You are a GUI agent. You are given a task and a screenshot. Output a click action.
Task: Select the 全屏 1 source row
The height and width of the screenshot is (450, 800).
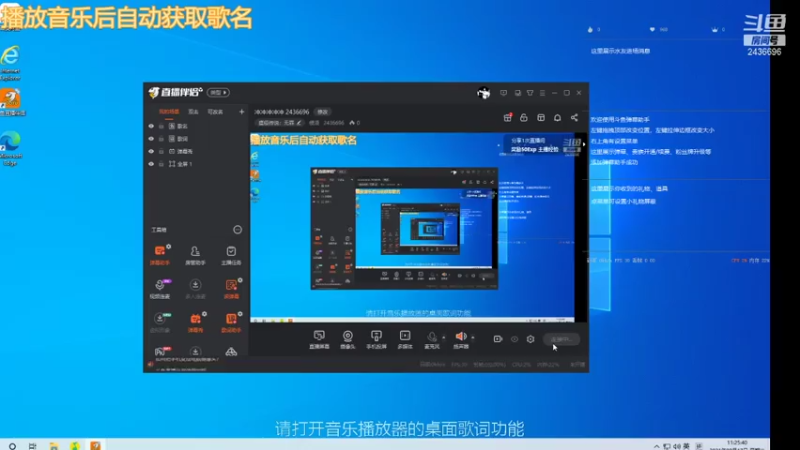click(x=196, y=164)
